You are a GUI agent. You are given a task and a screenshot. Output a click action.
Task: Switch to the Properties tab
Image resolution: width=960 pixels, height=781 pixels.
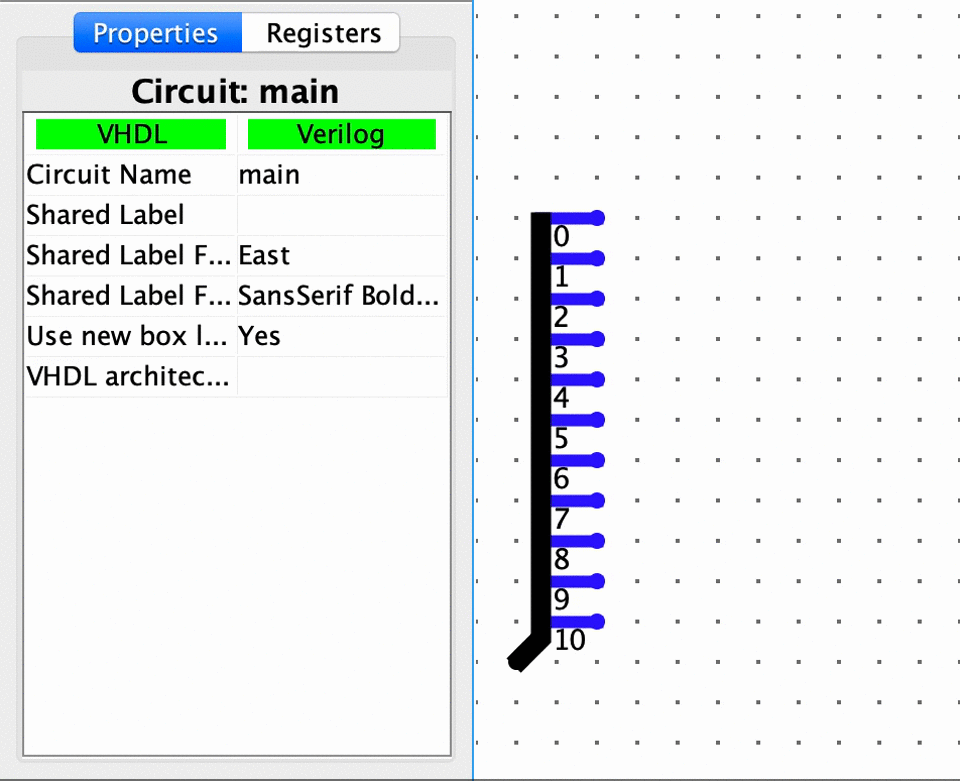click(156, 33)
